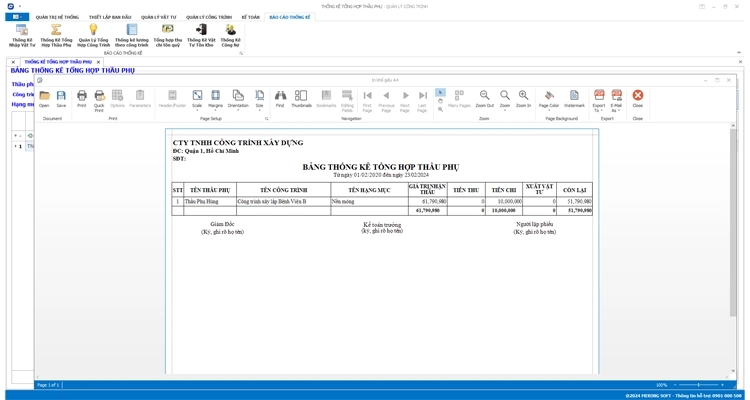
Task: Click the Quick Print icon
Action: pyautogui.click(x=99, y=98)
